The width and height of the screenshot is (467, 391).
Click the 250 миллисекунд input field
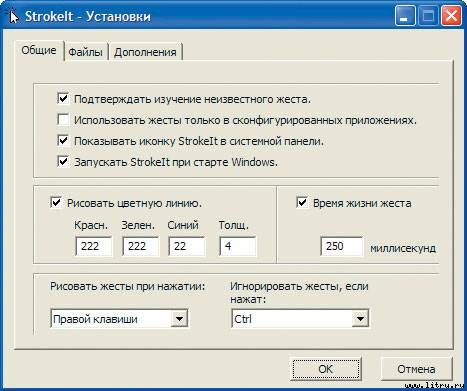pos(342,246)
